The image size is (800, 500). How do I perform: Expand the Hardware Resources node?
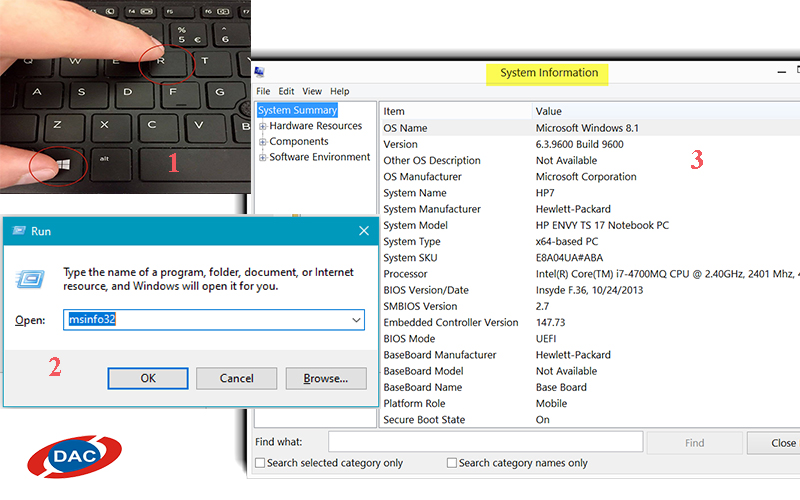[x=263, y=126]
